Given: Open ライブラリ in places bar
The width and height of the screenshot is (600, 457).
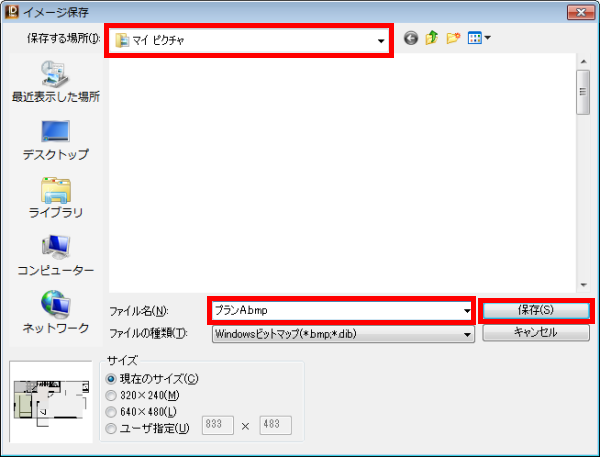Looking at the screenshot, I should (55, 198).
